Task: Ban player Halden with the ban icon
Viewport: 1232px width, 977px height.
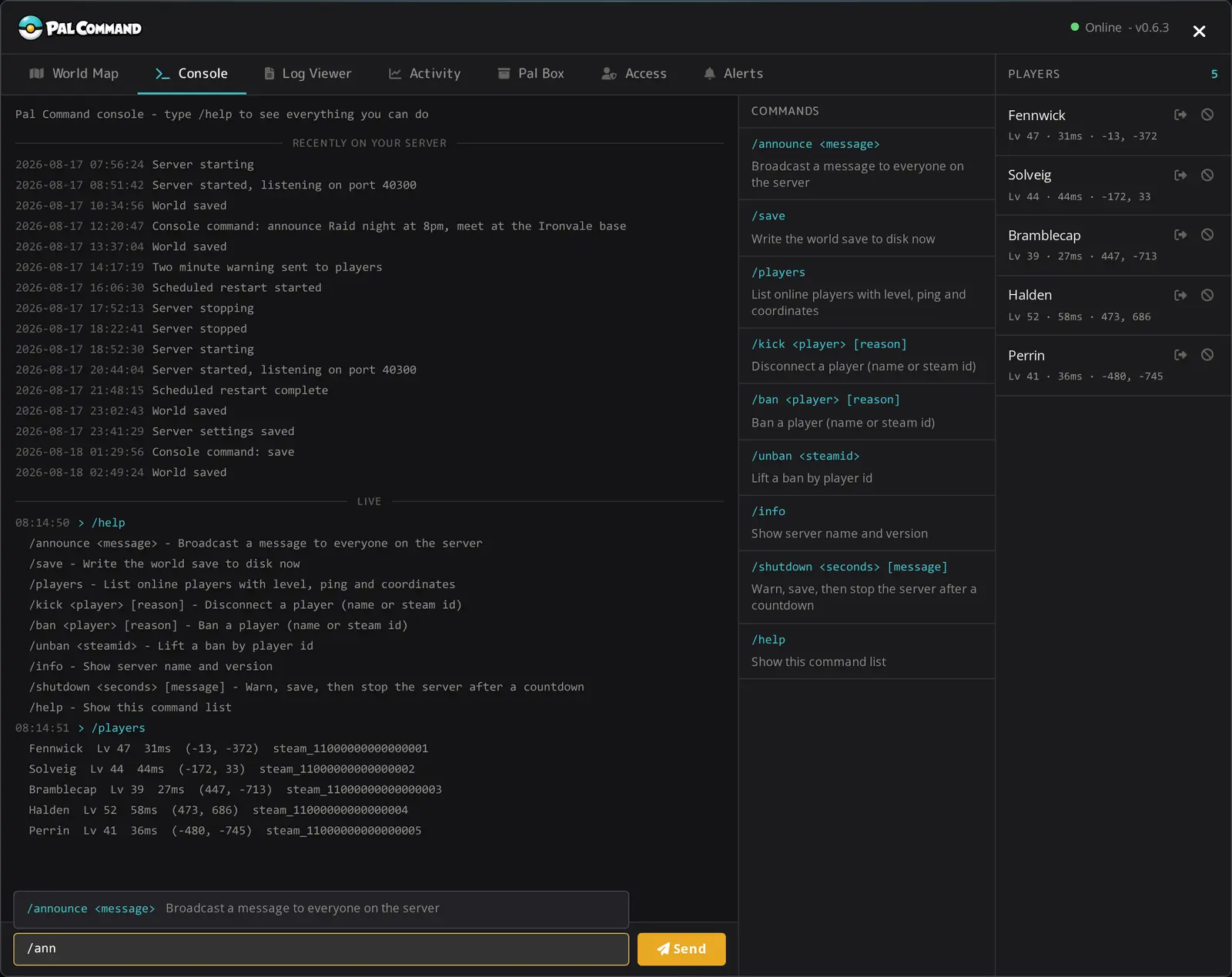Action: coord(1207,296)
